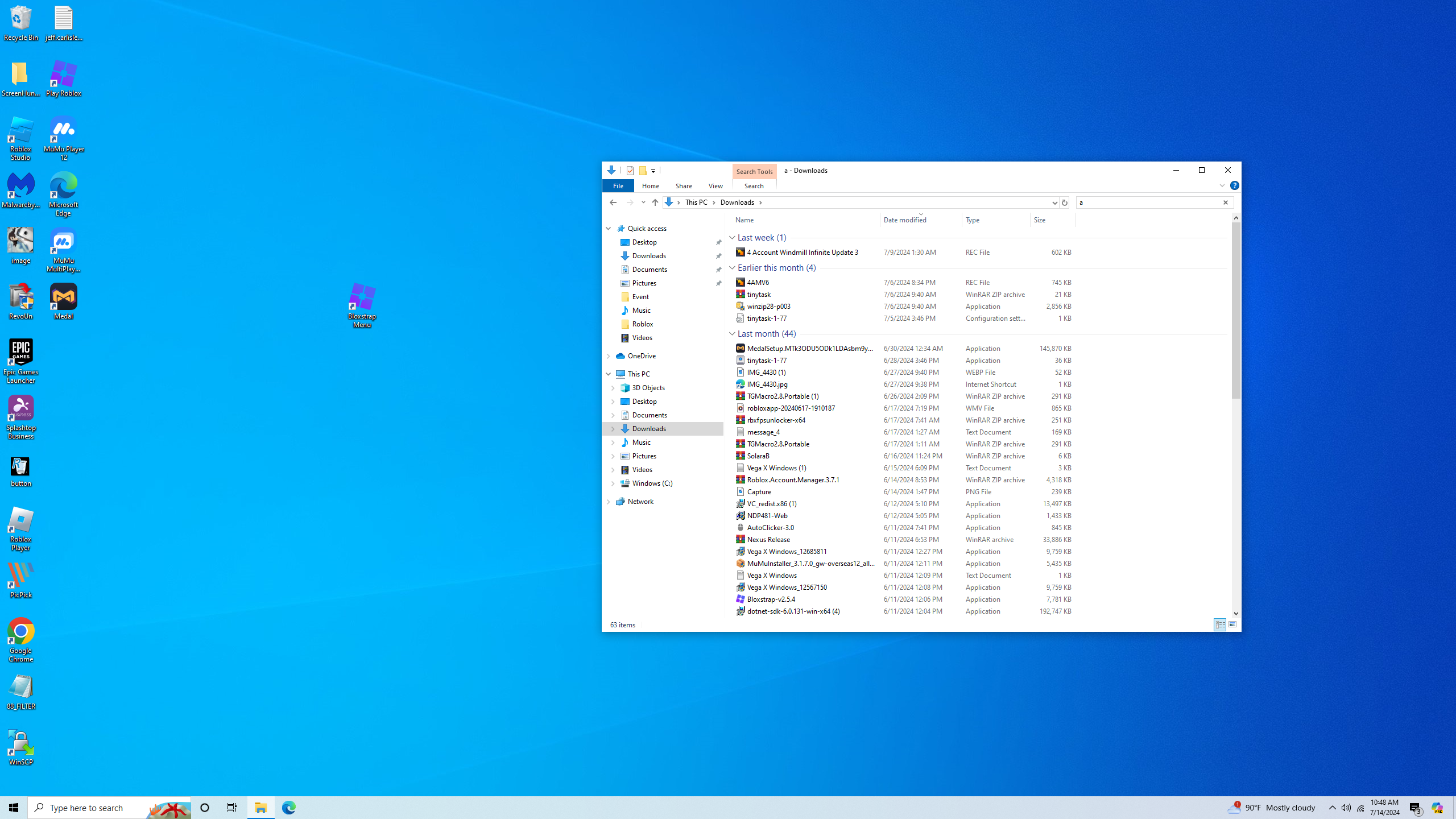Click the Properties quick access icon

pyautogui.click(x=630, y=170)
